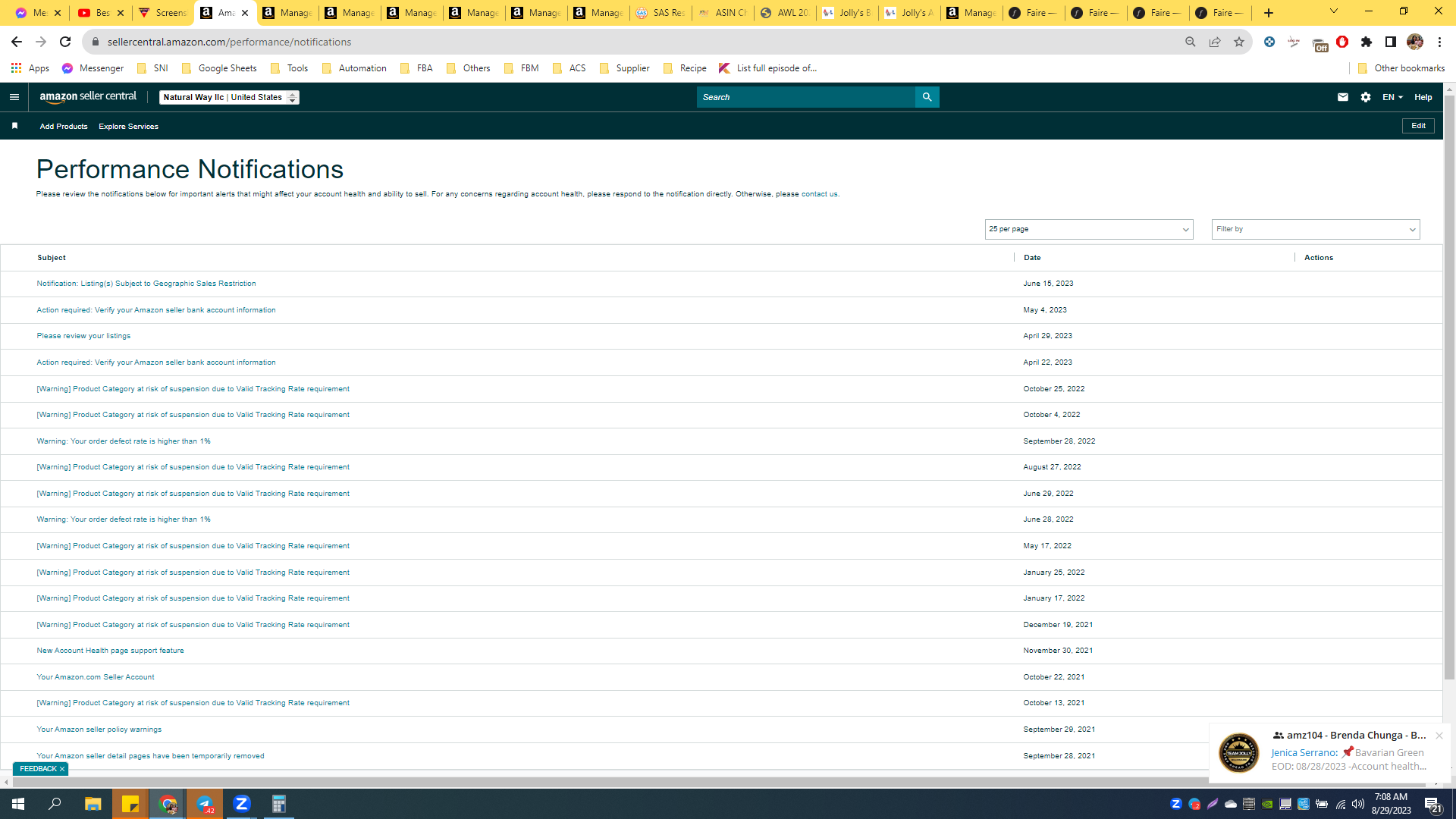
Task: Open File Explorer from the taskbar
Action: click(93, 804)
